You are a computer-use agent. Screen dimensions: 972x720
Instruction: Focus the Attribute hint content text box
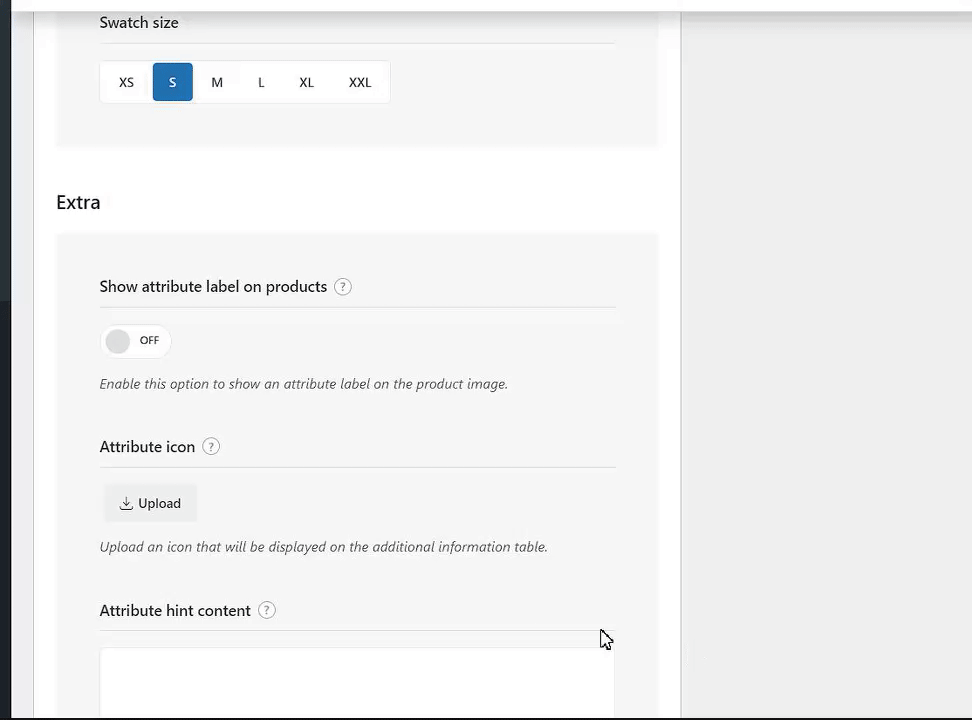click(x=356, y=682)
